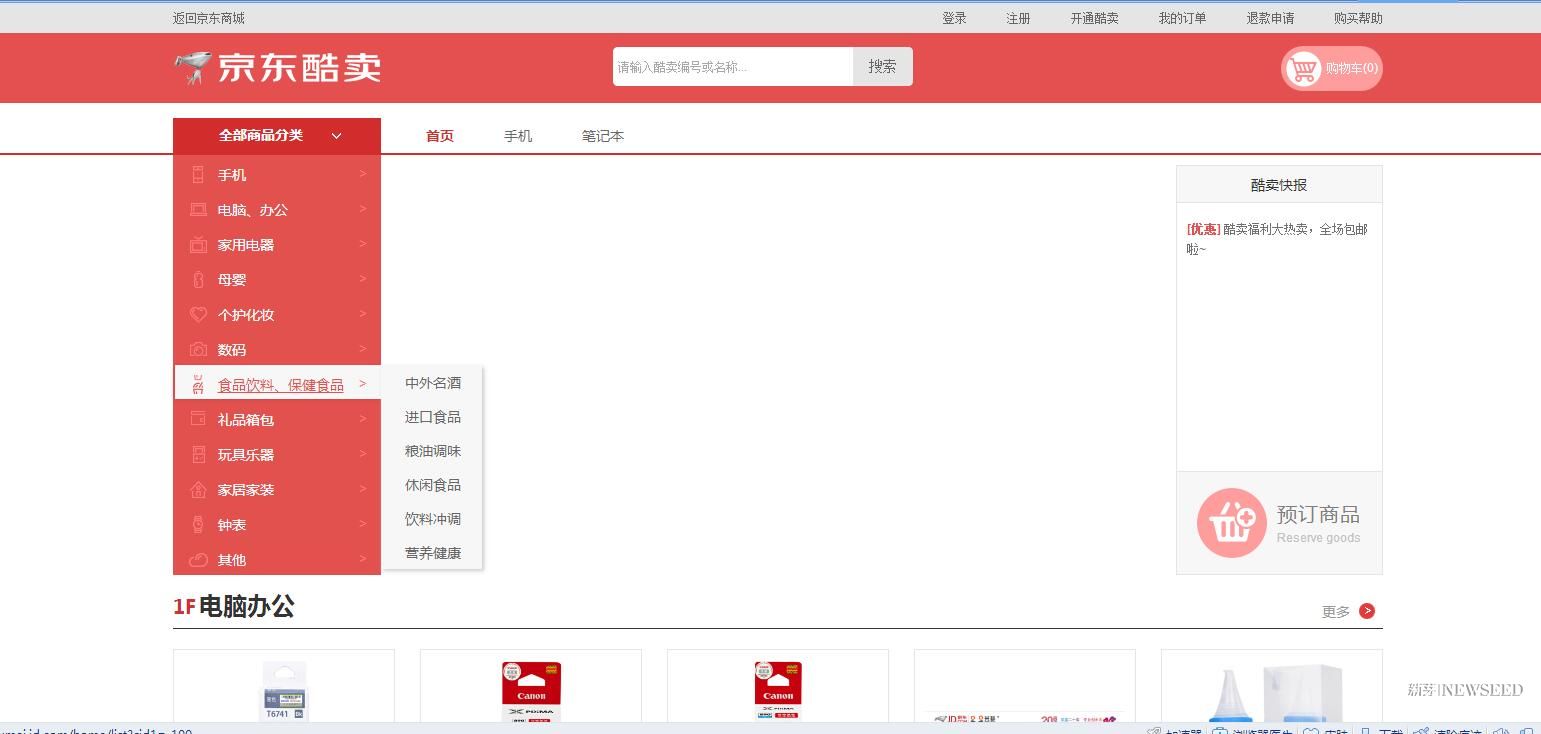1541x734 pixels.
Task: Expand the 玩具乐器 category arrow
Action: (363, 454)
